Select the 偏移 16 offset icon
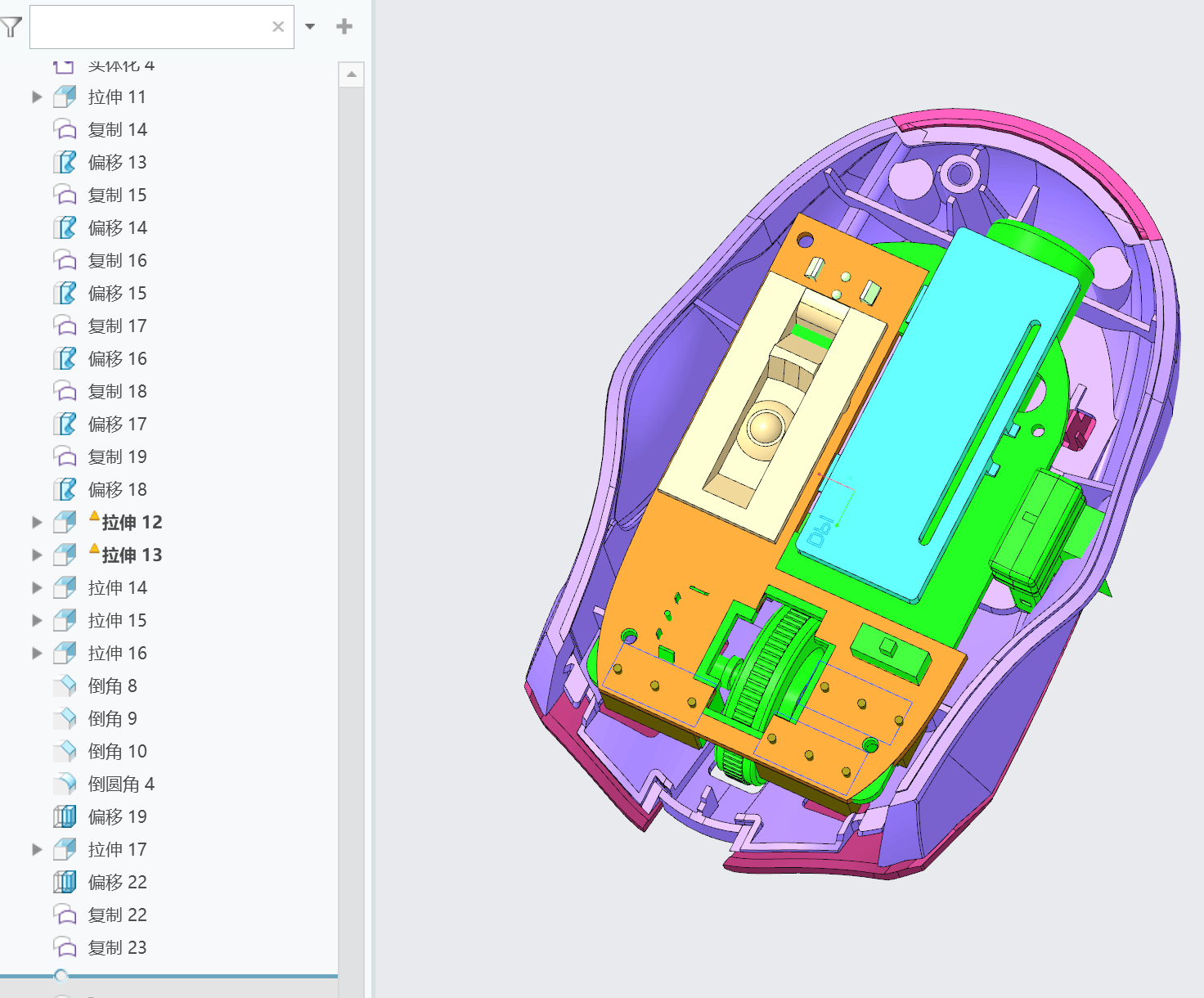The height and width of the screenshot is (998, 1204). (65, 358)
